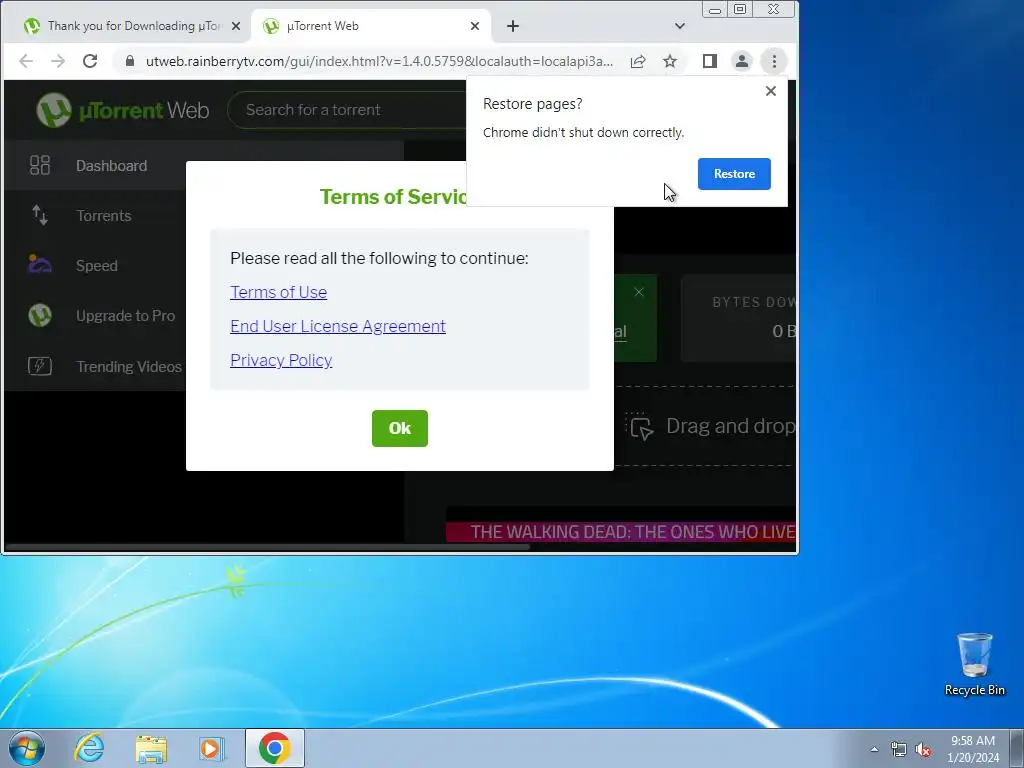Open File Explorer from taskbar

pos(151,748)
